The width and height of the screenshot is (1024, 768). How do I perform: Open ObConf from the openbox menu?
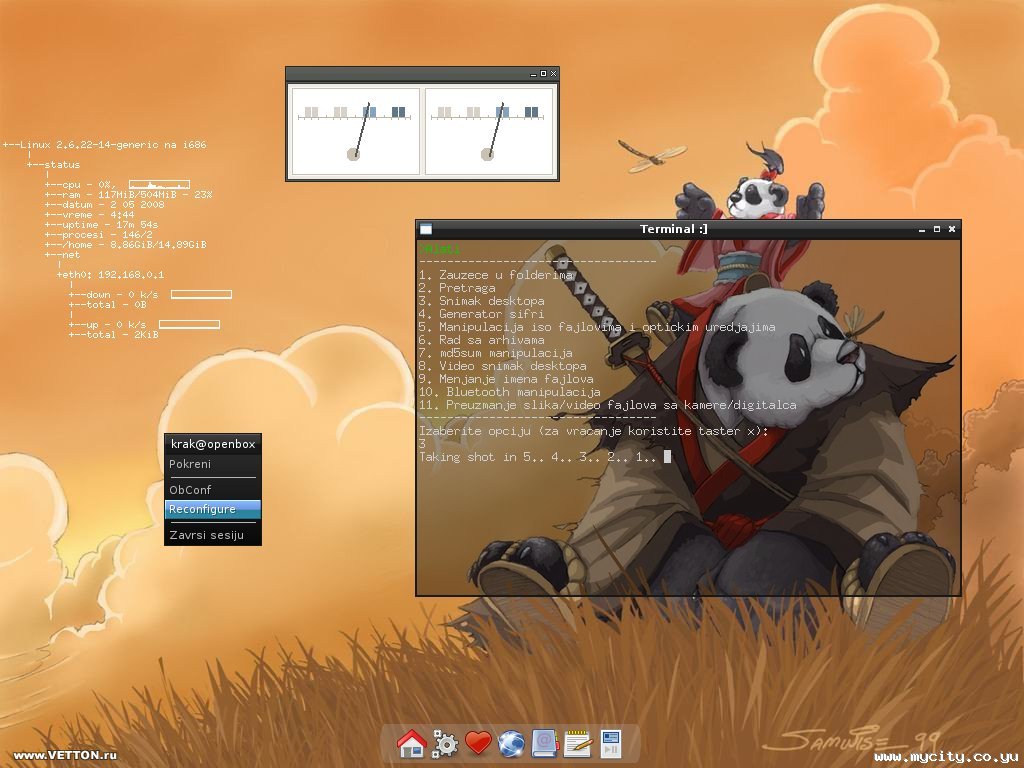[213, 490]
